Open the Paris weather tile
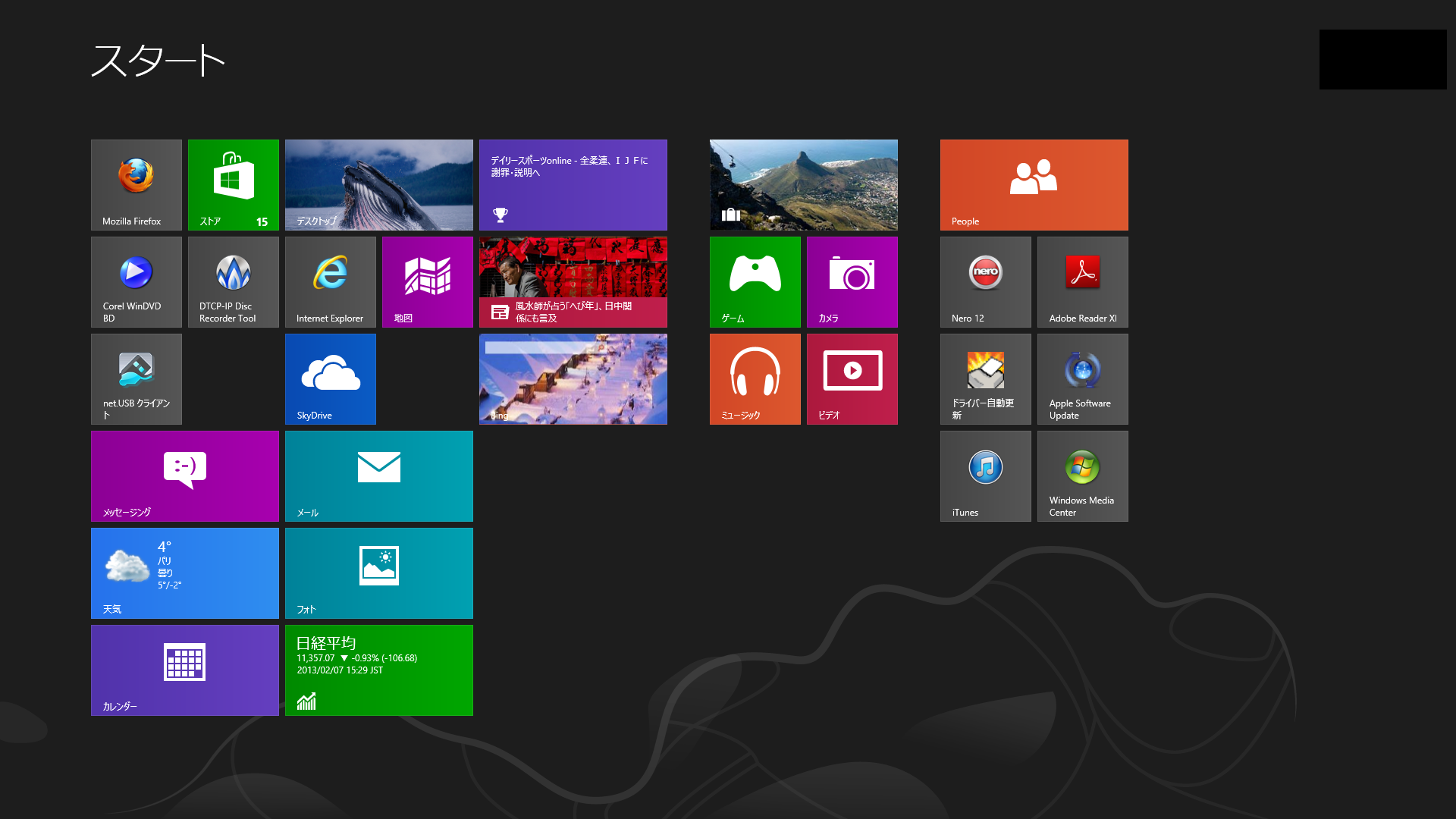Image resolution: width=1456 pixels, height=819 pixels. [x=185, y=573]
